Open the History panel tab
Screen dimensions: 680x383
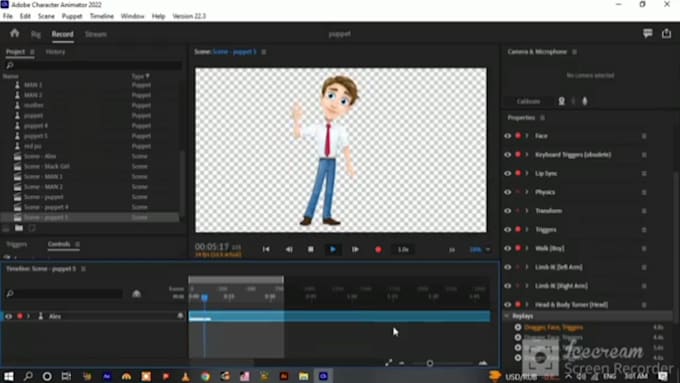tap(56, 52)
